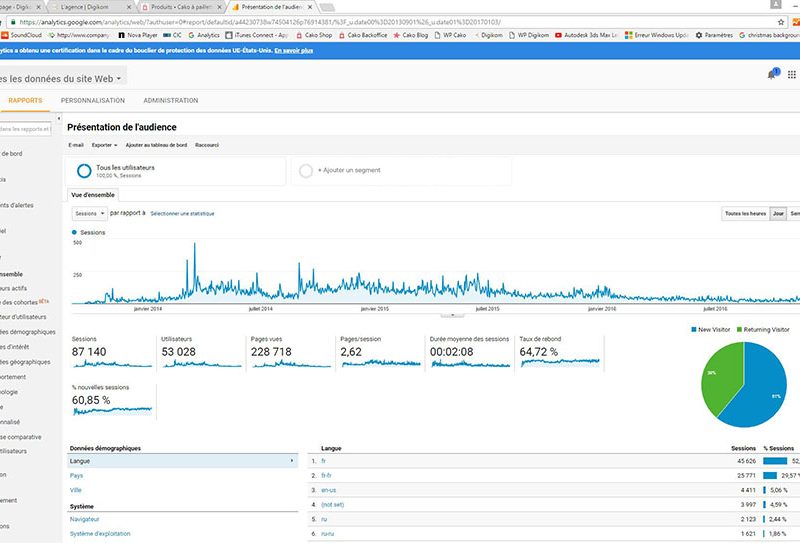
Task: Open iTunes Connect bookmark
Action: tap(257, 35)
